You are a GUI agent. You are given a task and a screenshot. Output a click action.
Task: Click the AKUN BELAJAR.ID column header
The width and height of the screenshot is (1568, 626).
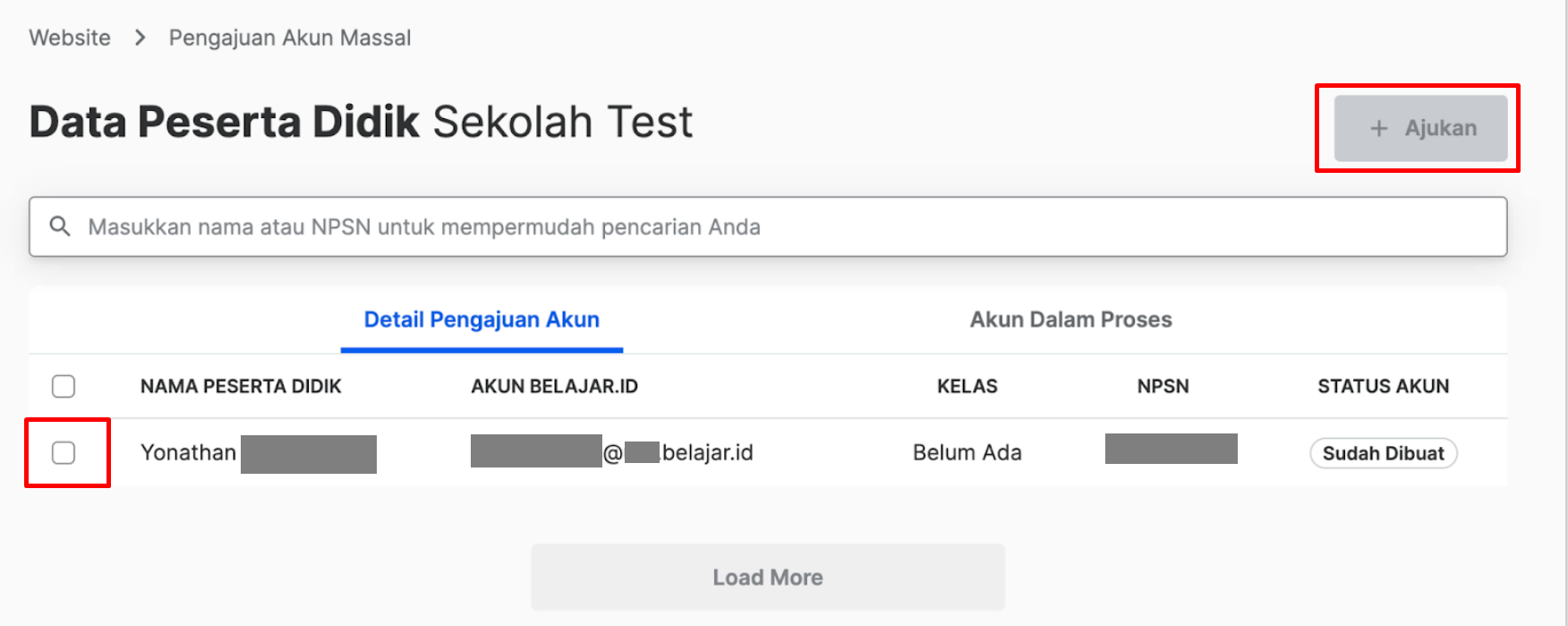click(x=555, y=386)
